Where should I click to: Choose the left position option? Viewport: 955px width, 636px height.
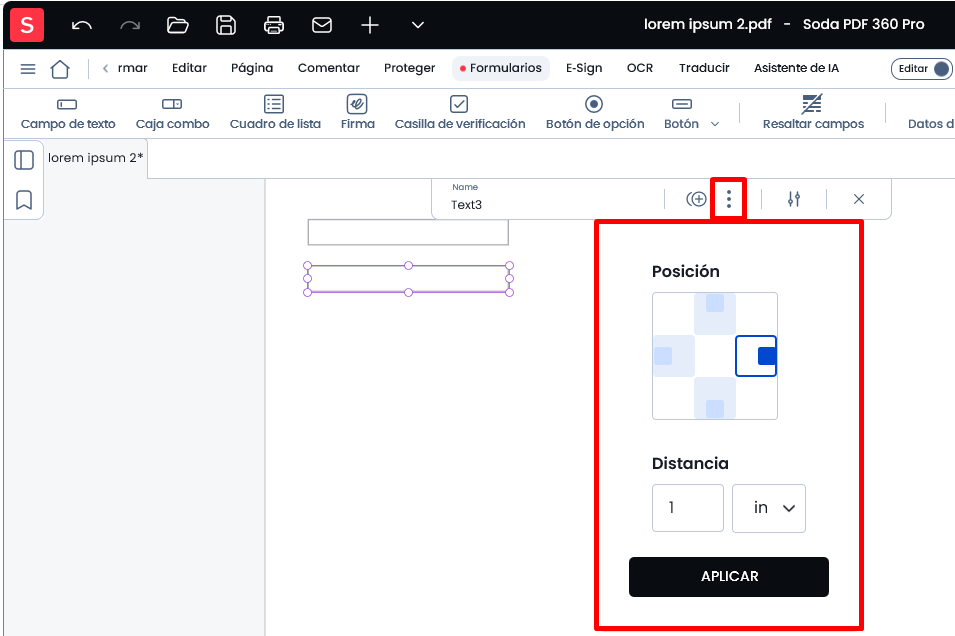click(674, 356)
